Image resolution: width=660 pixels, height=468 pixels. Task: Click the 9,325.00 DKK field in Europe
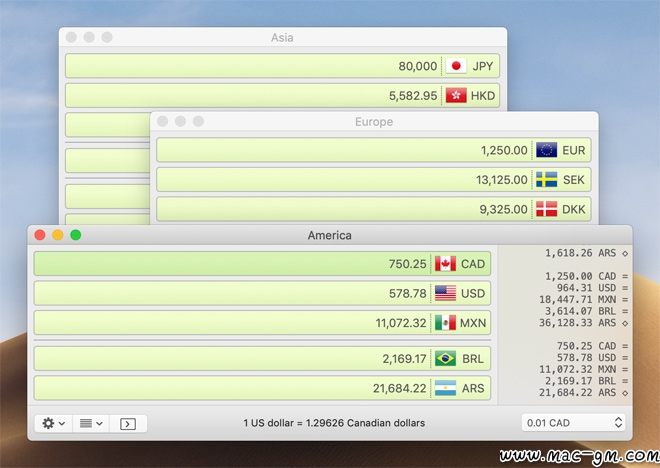point(374,209)
